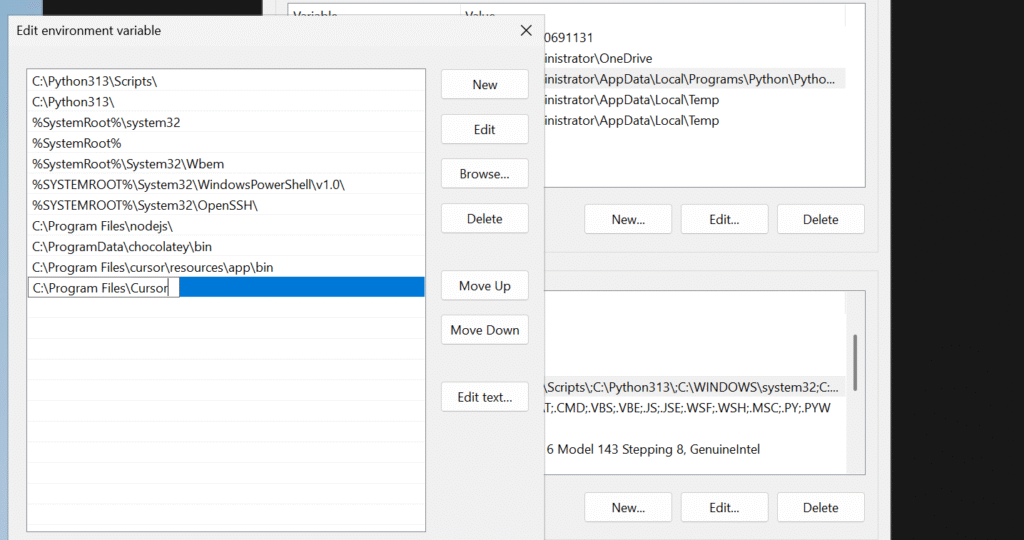The image size is (1024, 540).
Task: Delete the selected path entry
Action: coord(485,219)
